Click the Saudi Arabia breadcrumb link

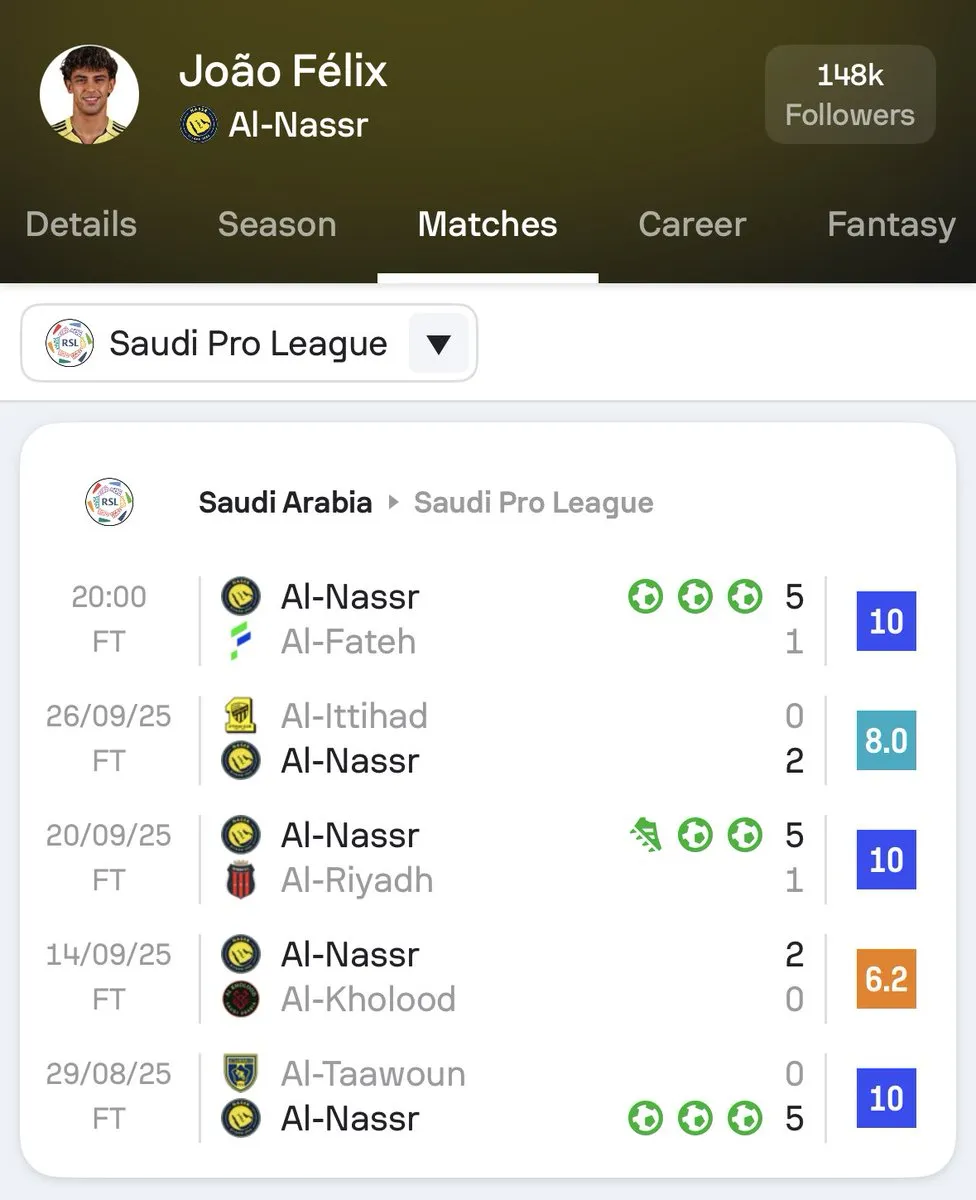tap(285, 502)
